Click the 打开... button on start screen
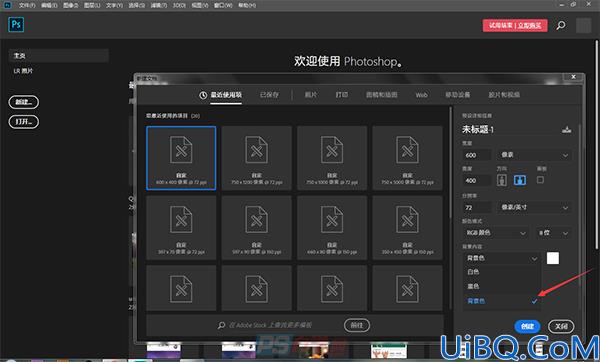This screenshot has width=600, height=362. (24, 122)
